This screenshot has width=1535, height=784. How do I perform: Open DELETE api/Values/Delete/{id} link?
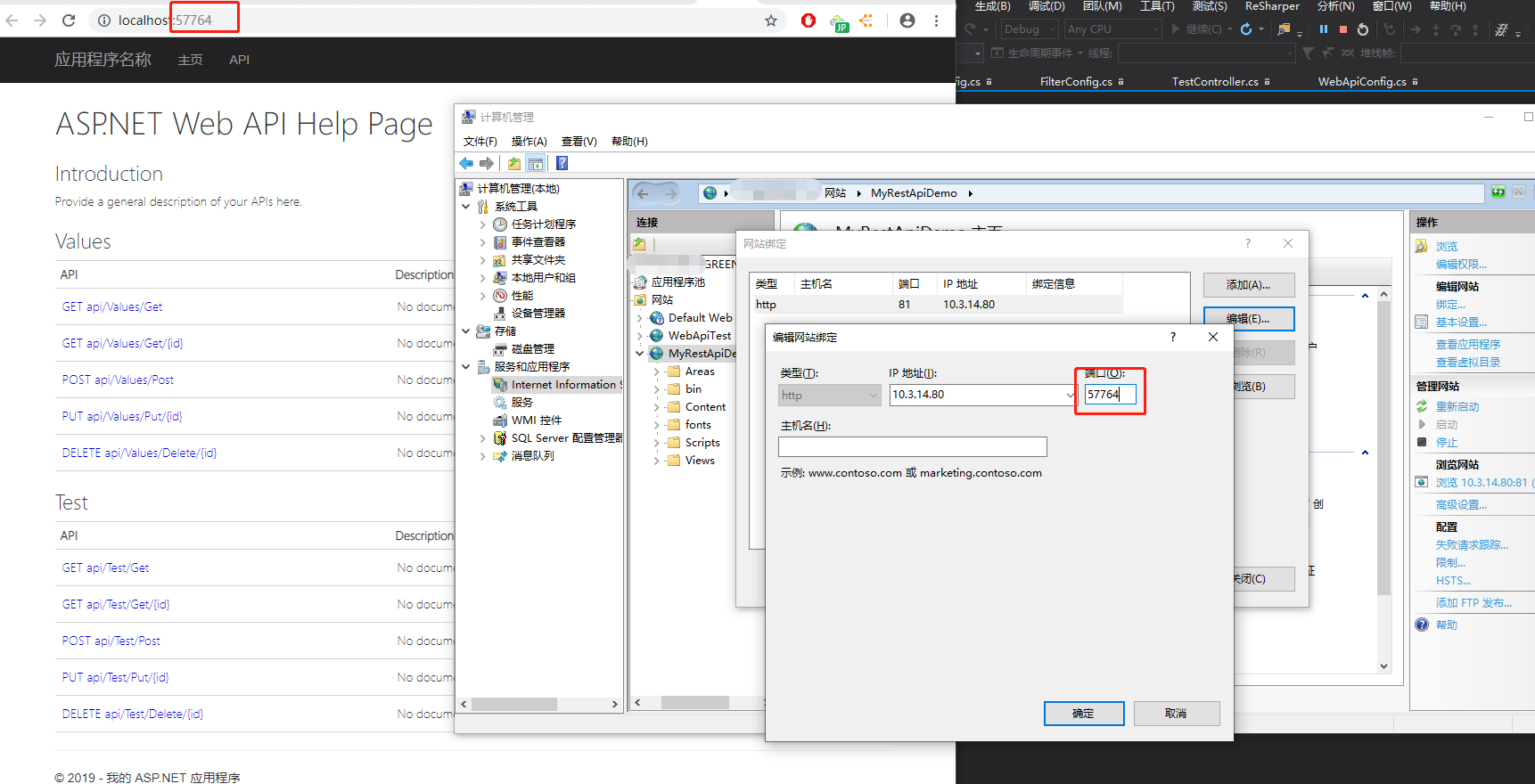coord(140,453)
